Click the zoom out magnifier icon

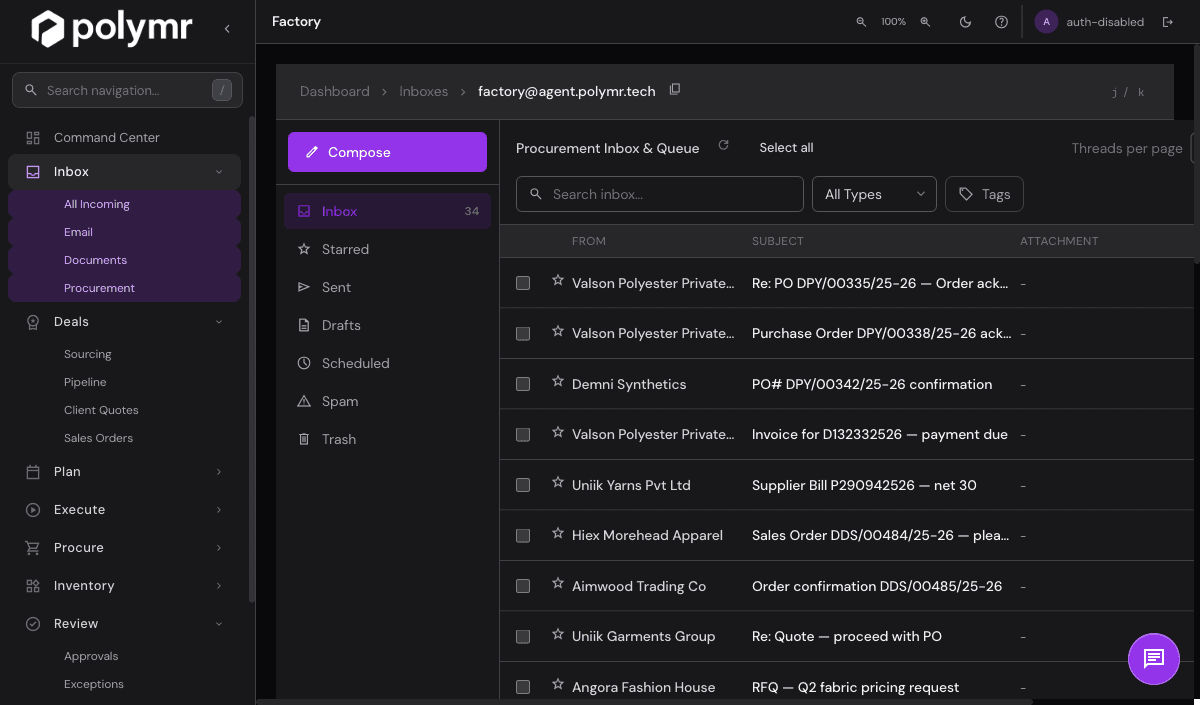pos(861,22)
